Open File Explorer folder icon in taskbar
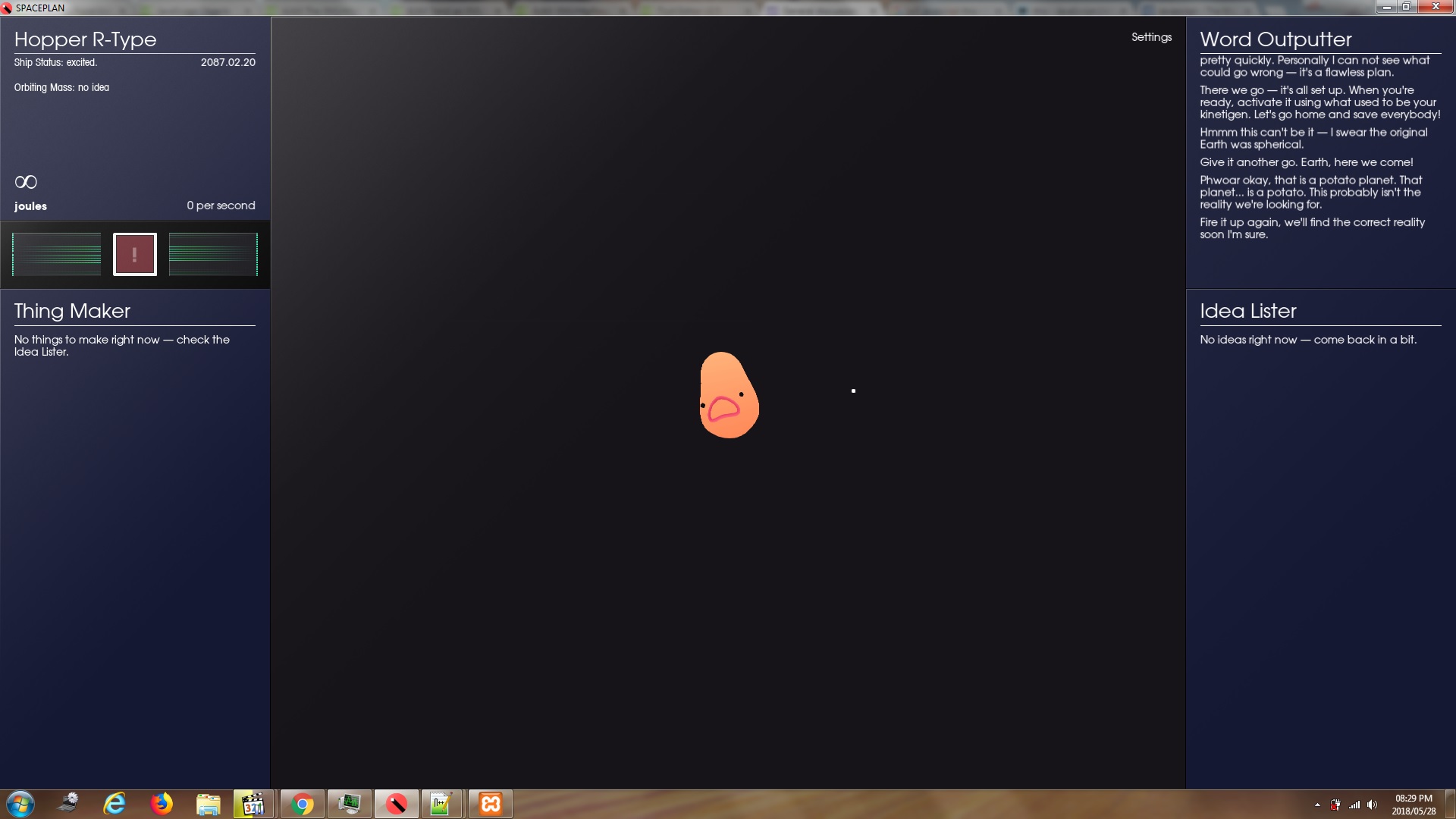 pyautogui.click(x=208, y=804)
